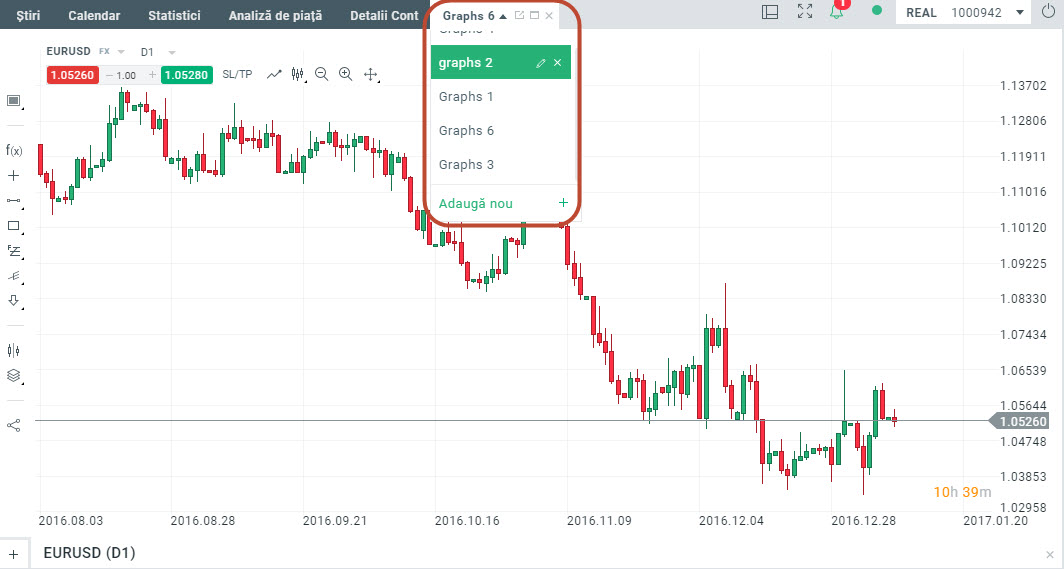Collapse the Graphs 6 dropdown arrow

pos(503,16)
